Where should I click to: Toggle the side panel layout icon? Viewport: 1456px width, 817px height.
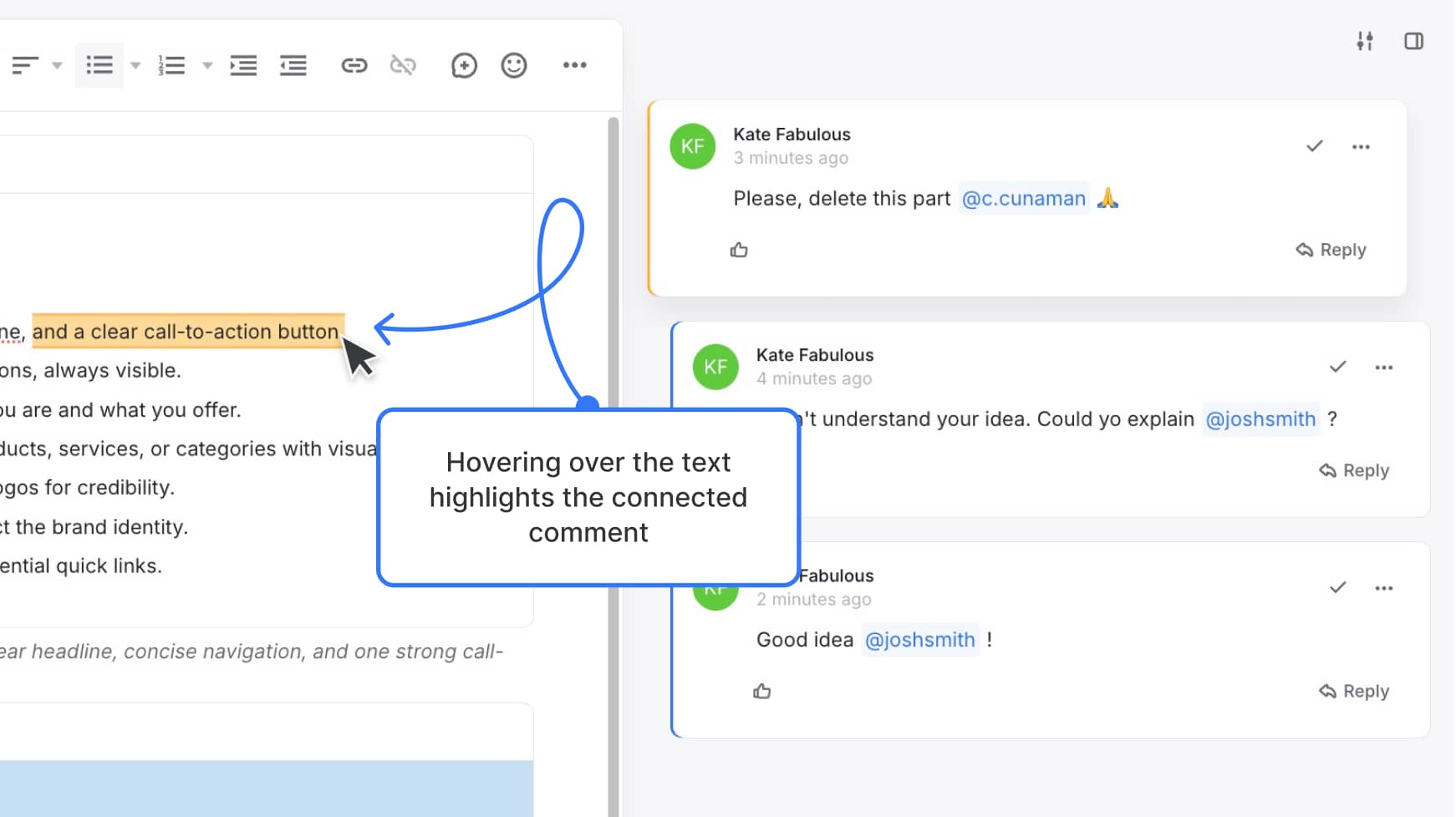1414,41
